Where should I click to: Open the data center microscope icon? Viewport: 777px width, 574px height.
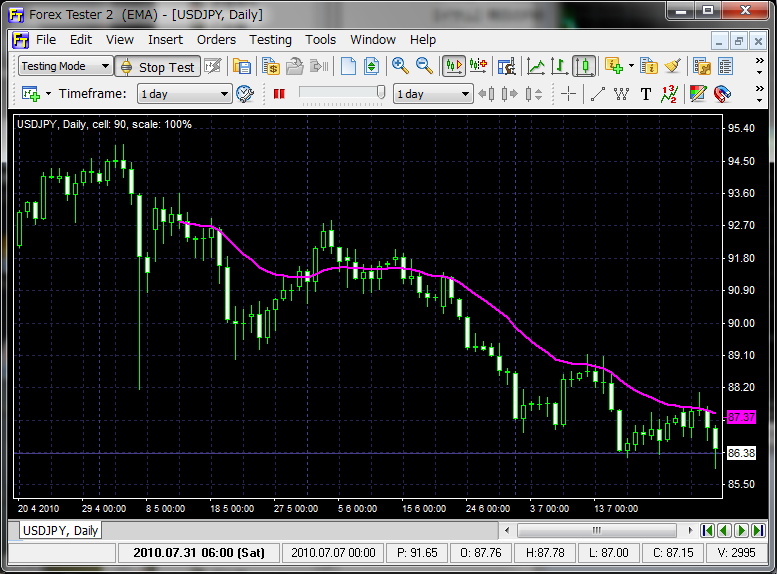click(506, 66)
